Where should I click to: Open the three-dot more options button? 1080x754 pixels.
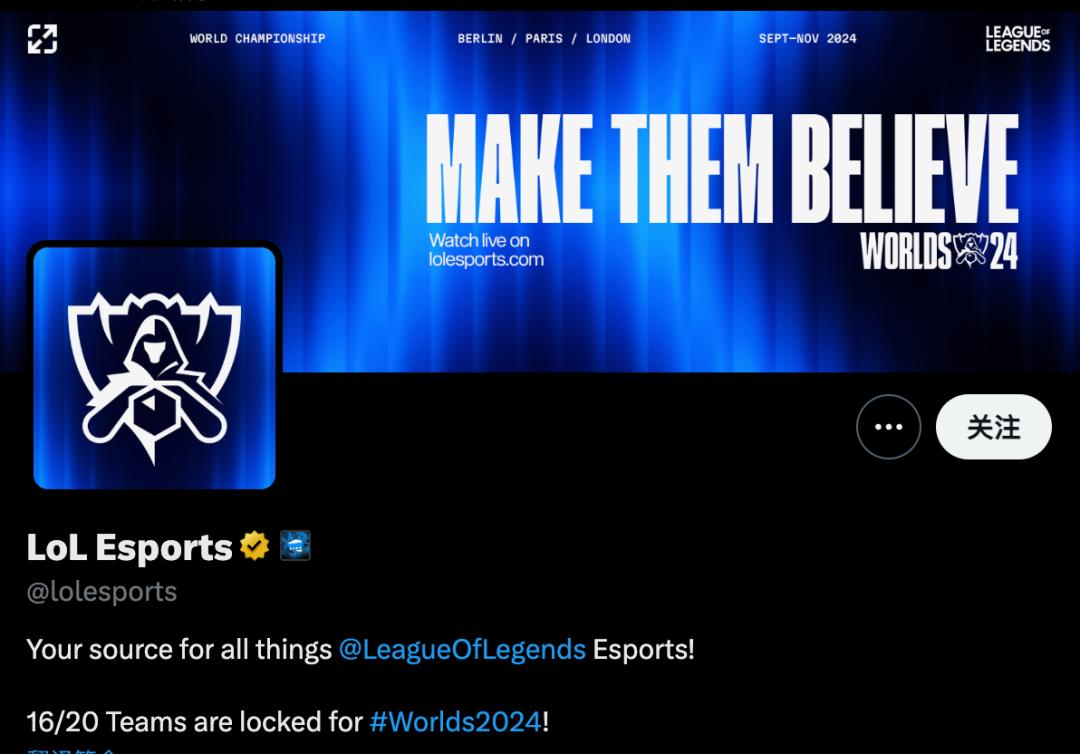coord(889,427)
